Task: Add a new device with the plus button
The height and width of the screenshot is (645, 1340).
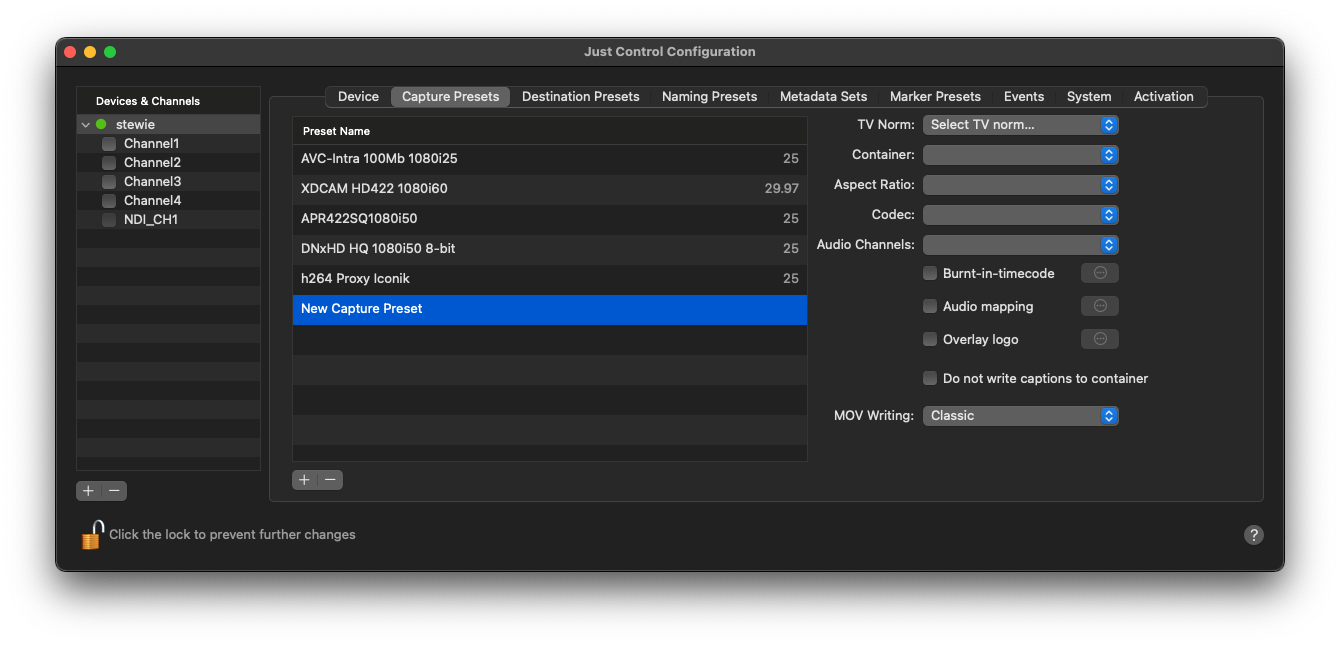Action: click(x=89, y=491)
